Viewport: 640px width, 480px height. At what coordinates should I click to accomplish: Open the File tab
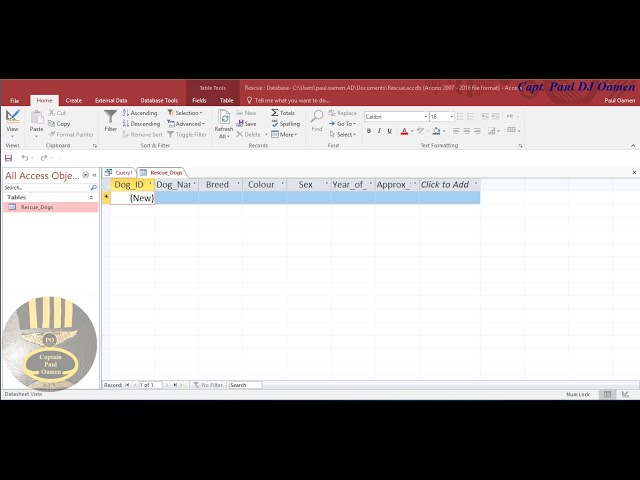(15, 100)
